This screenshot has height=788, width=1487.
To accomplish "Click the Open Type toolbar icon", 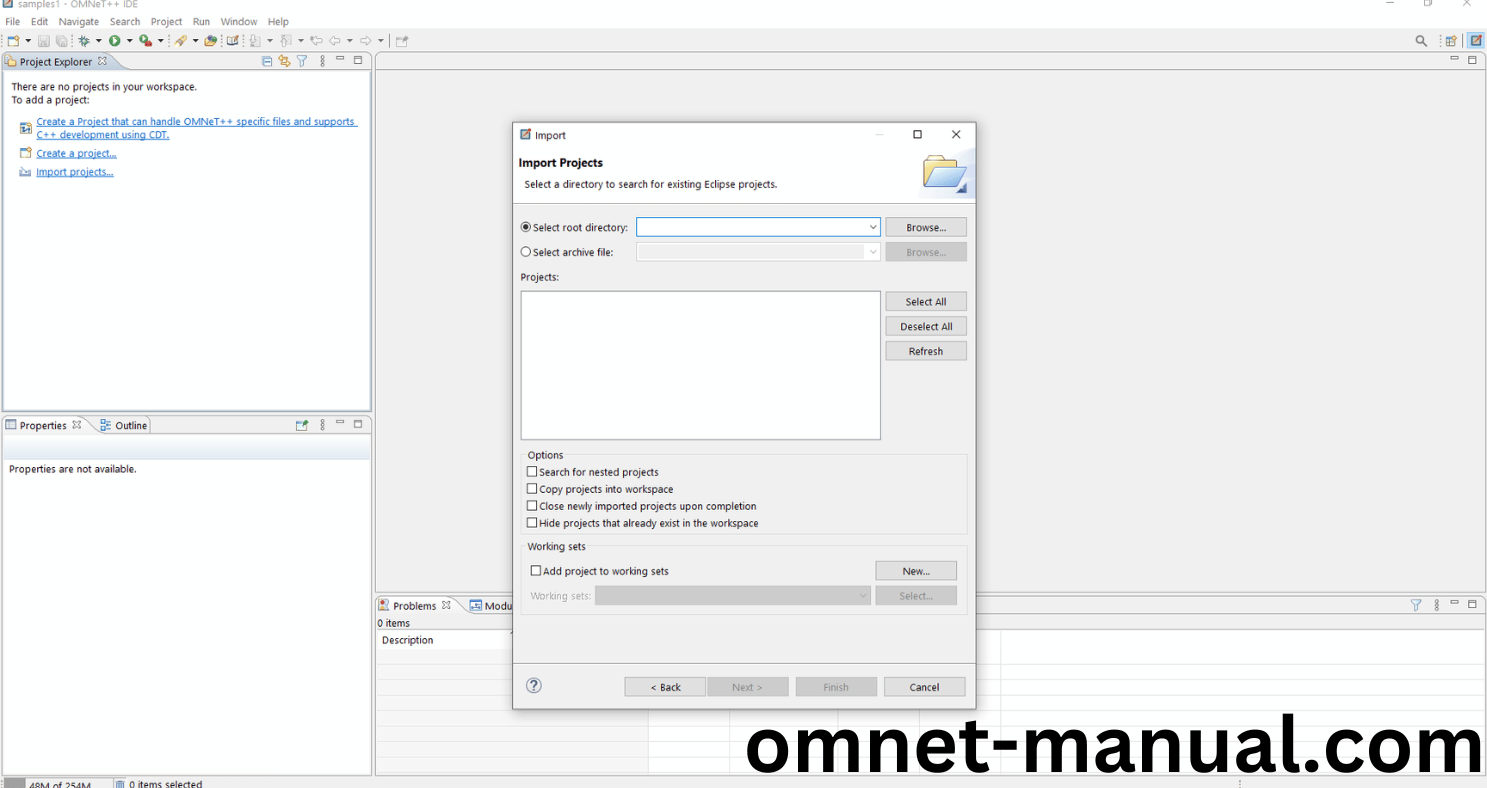I will tap(211, 41).
